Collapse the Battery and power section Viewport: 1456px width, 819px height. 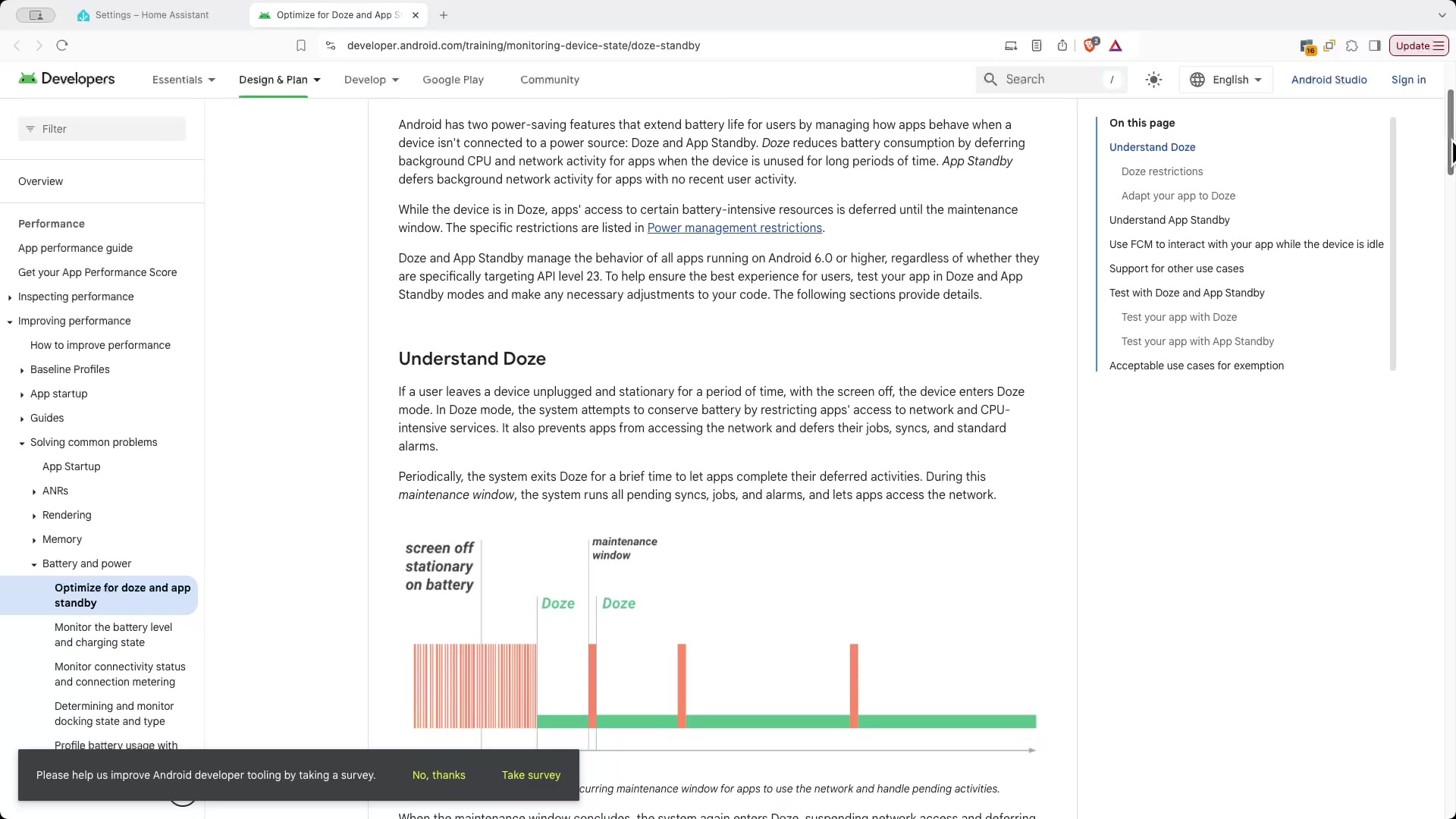[x=34, y=564]
